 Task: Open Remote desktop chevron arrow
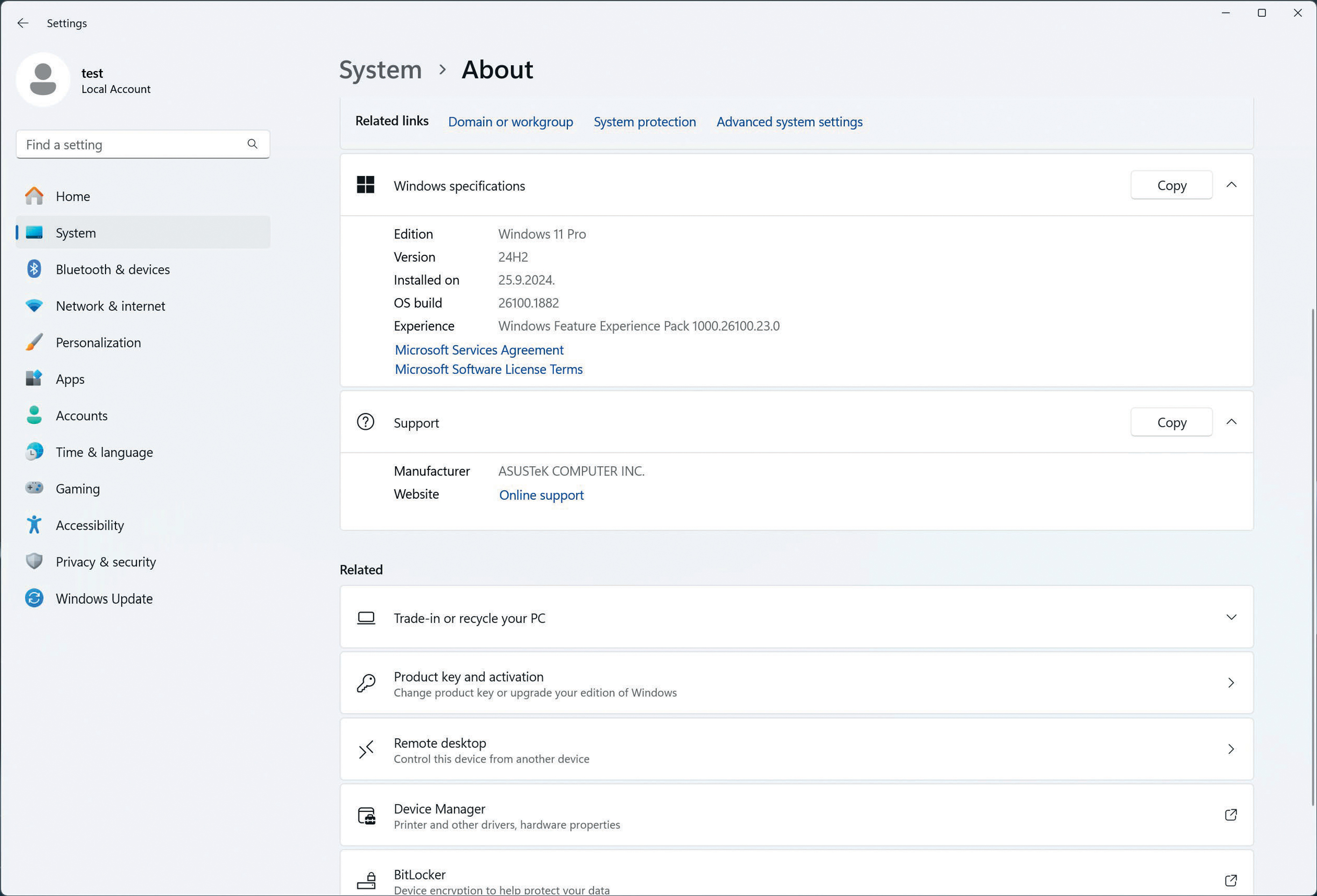coord(1231,749)
